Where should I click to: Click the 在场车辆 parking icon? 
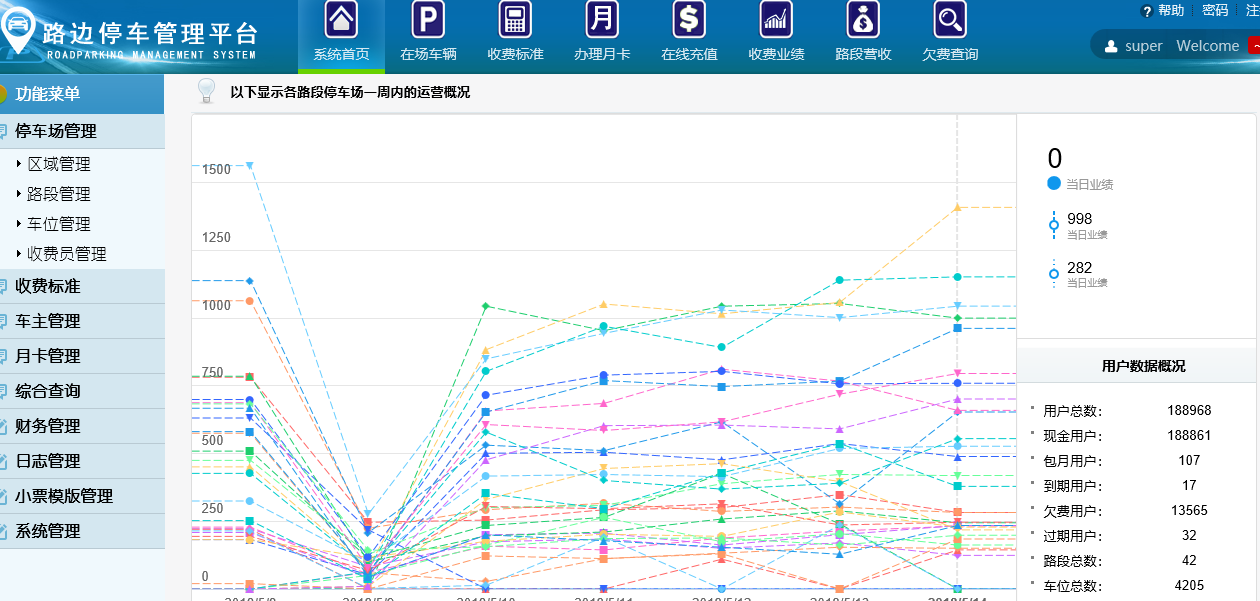click(x=428, y=20)
